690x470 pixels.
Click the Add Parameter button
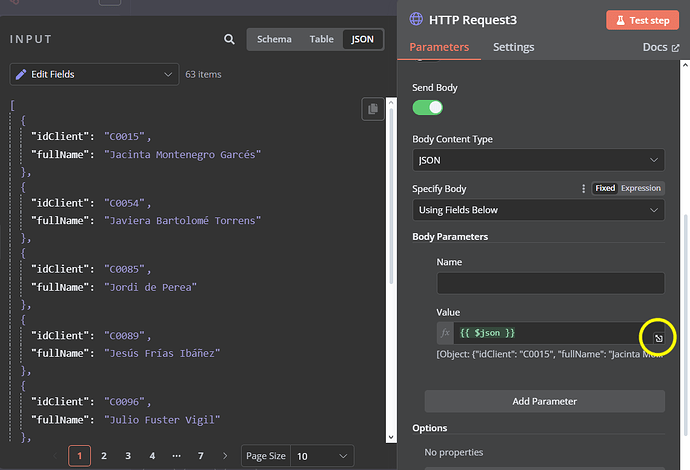pyautogui.click(x=544, y=401)
